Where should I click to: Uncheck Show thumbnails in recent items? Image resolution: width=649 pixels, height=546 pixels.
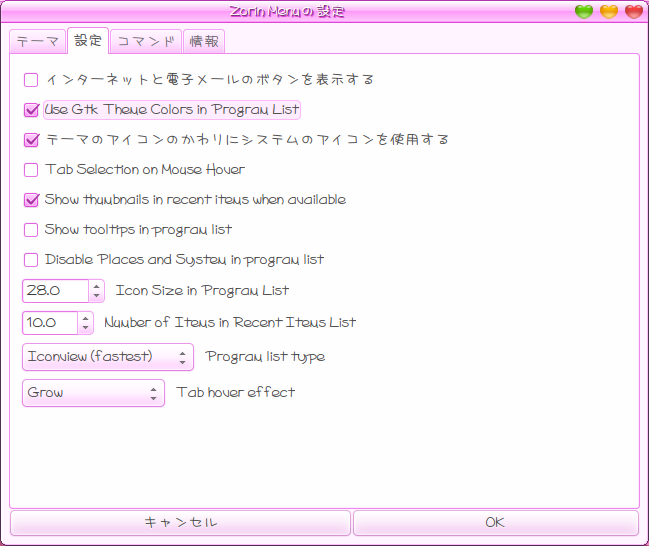(x=31, y=200)
